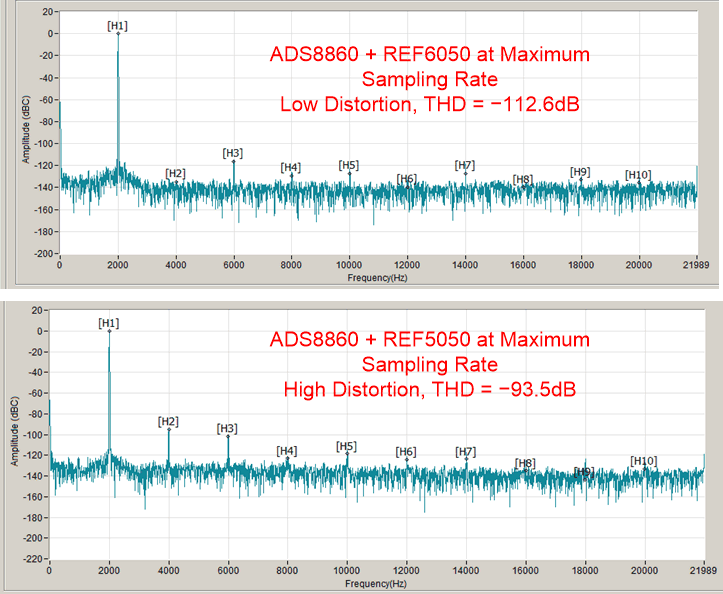Click the 21989 frequency tick in REF5050 plot
723x594 pixels.
coord(704,570)
